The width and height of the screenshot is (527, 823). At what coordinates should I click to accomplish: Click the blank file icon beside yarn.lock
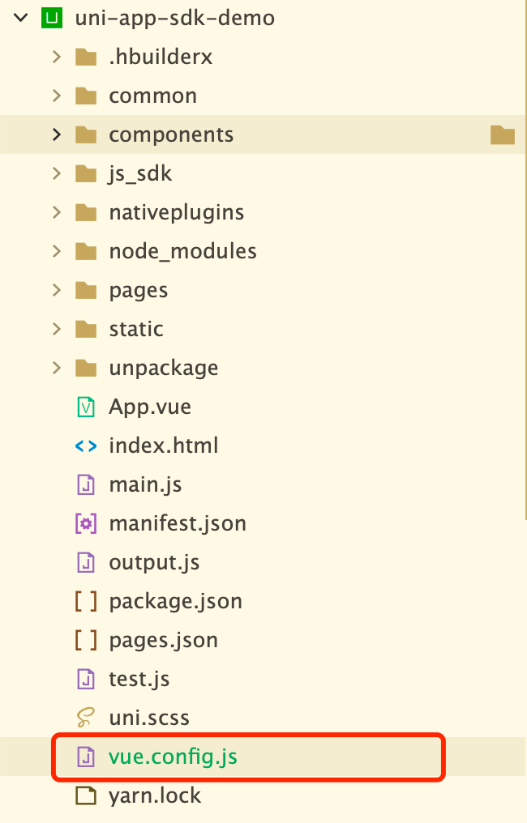86,796
